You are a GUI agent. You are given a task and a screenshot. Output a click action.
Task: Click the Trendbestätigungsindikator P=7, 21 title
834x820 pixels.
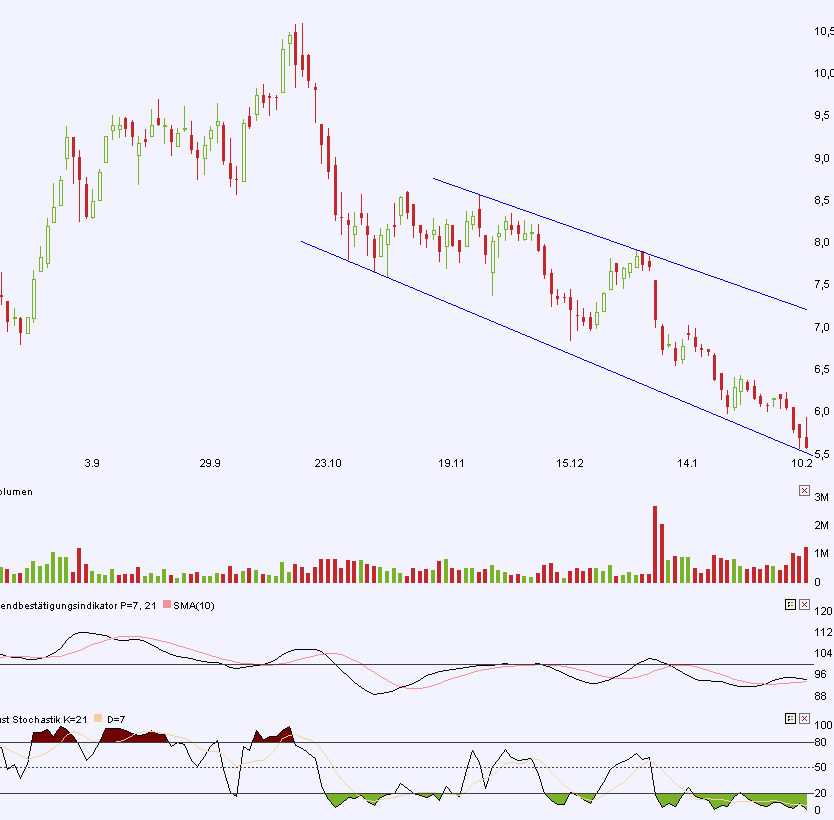(x=78, y=605)
